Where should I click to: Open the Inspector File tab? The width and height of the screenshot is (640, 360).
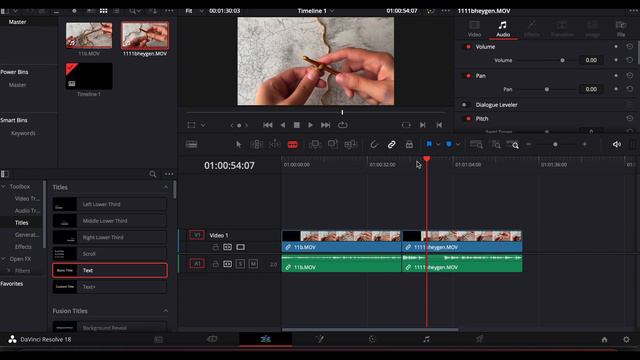click(621, 29)
